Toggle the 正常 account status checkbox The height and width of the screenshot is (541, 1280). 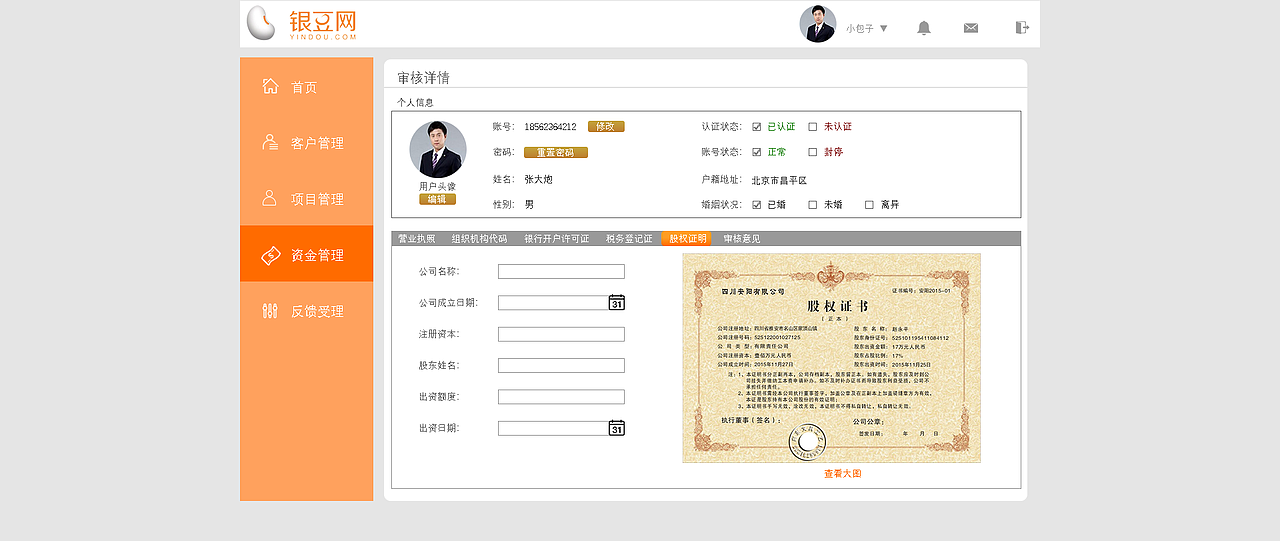coord(757,153)
